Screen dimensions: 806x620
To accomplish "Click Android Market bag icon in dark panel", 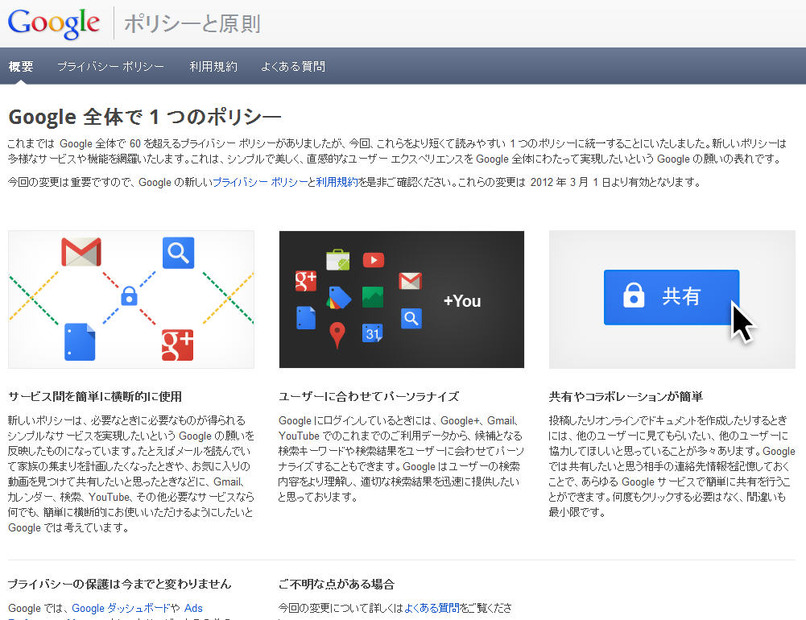I will tap(338, 260).
